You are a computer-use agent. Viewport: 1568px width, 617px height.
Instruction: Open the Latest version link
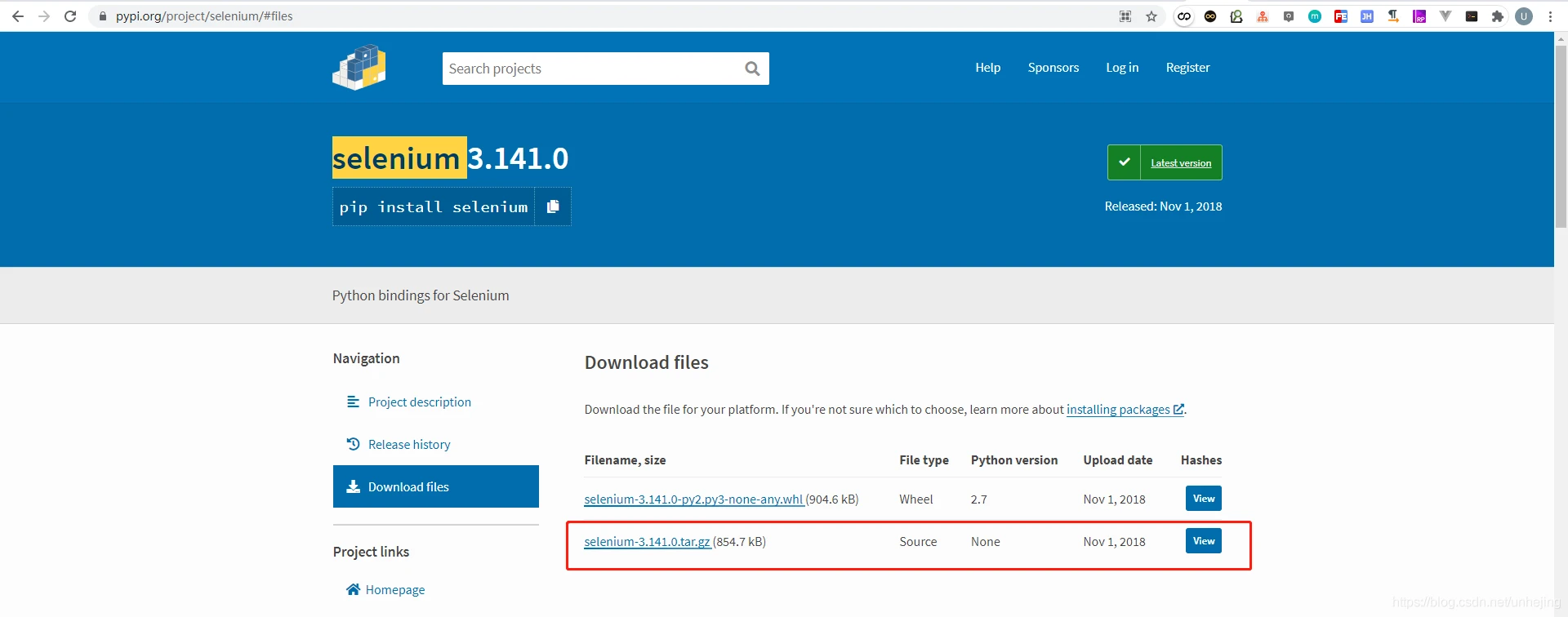[1181, 163]
